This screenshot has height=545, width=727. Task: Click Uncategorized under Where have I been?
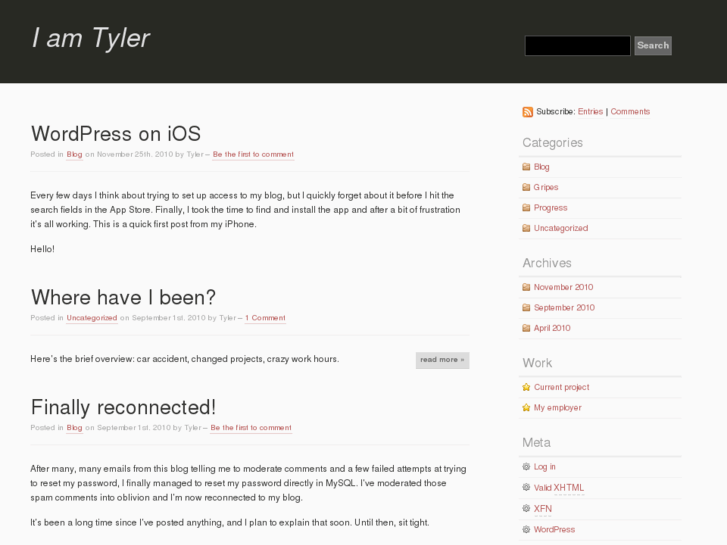click(92, 318)
